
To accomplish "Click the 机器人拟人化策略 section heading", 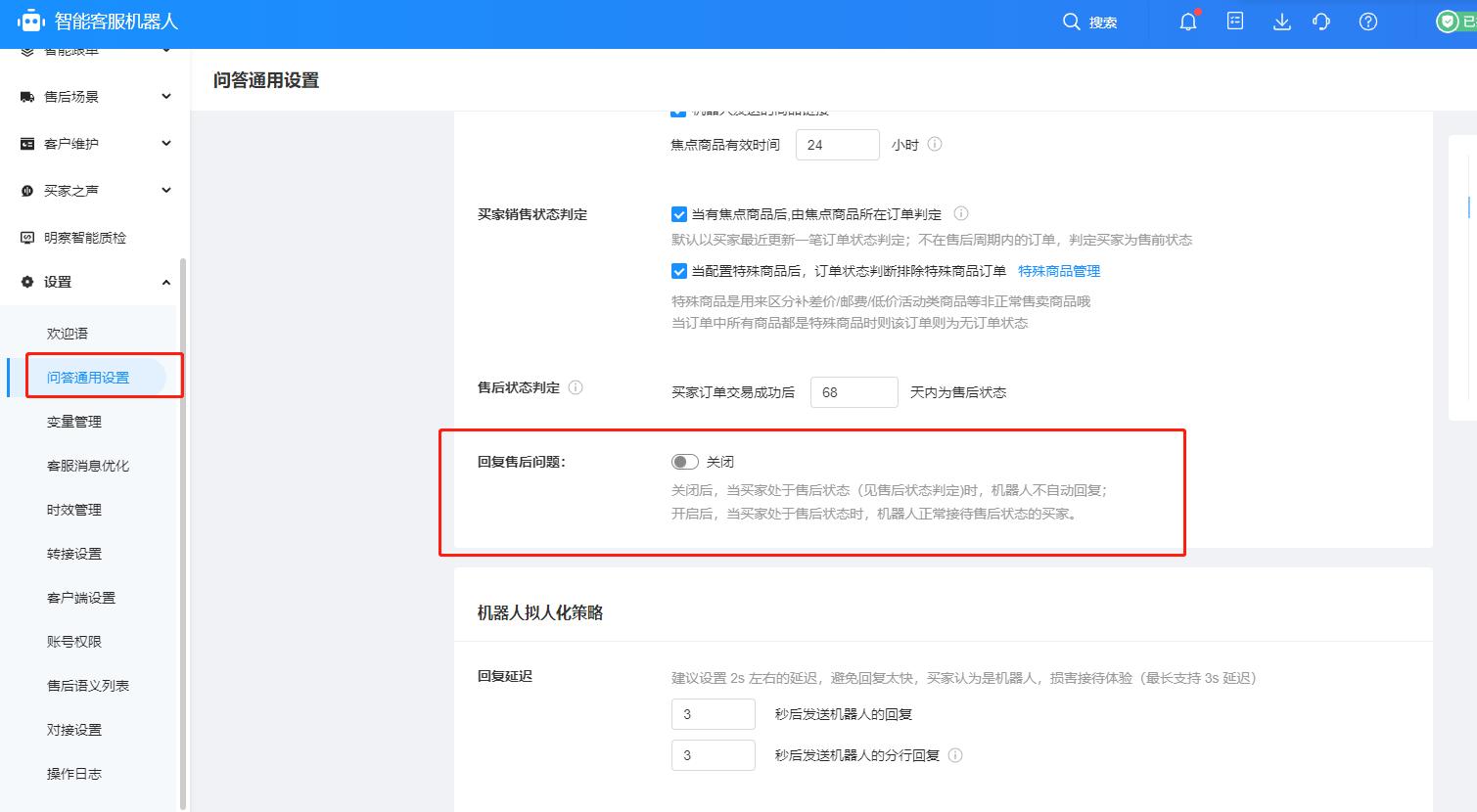I will pyautogui.click(x=540, y=612).
